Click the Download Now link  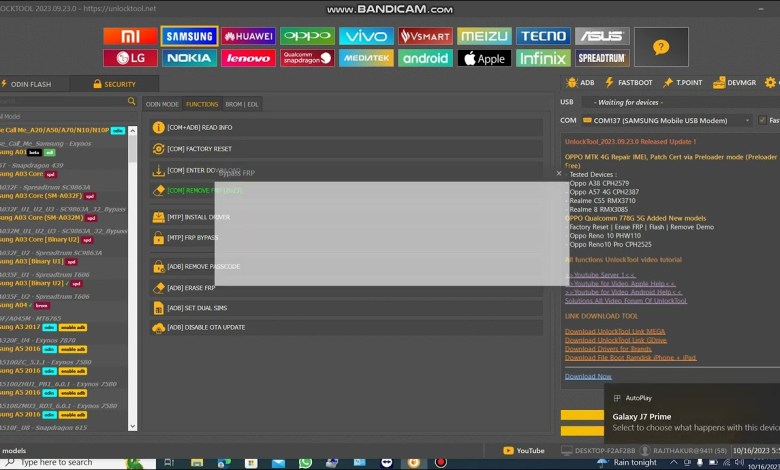(x=588, y=376)
